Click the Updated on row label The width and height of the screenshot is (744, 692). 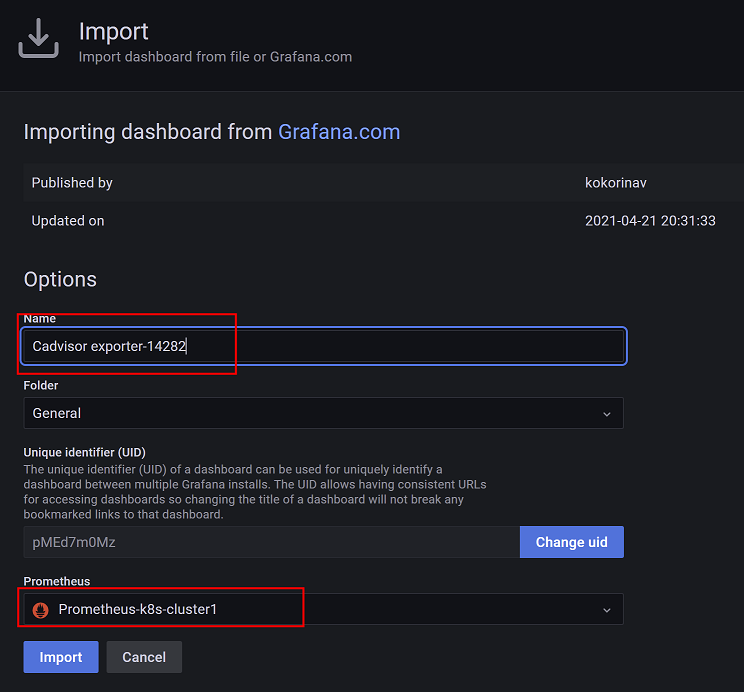click(x=68, y=221)
